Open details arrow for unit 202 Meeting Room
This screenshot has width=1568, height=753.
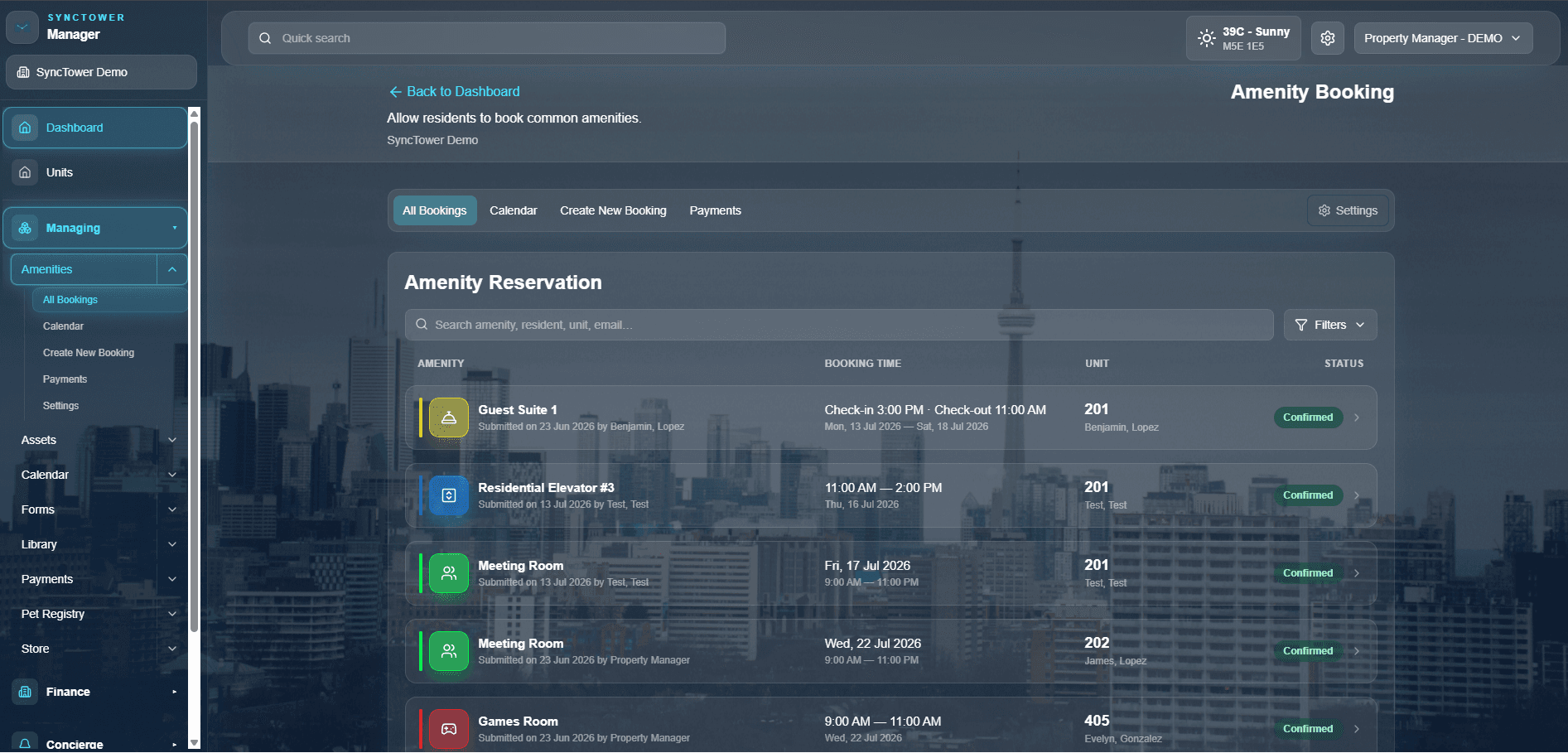pyautogui.click(x=1357, y=651)
